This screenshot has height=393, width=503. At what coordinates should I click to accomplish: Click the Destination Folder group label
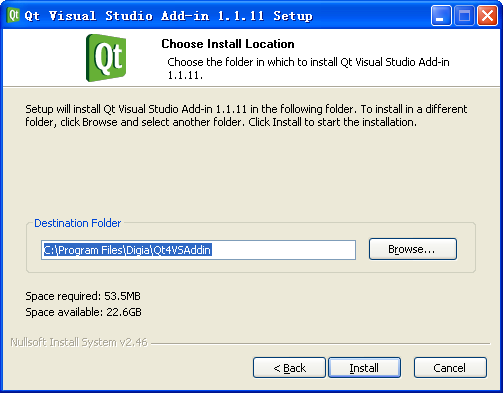pos(77,223)
